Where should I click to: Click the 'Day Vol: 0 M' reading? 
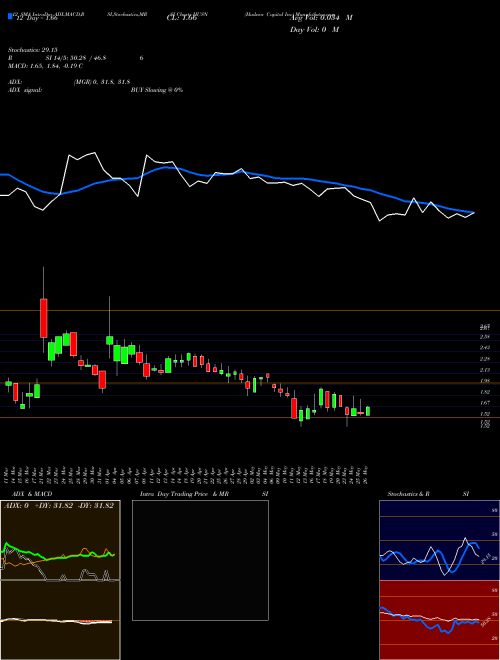tap(314, 30)
